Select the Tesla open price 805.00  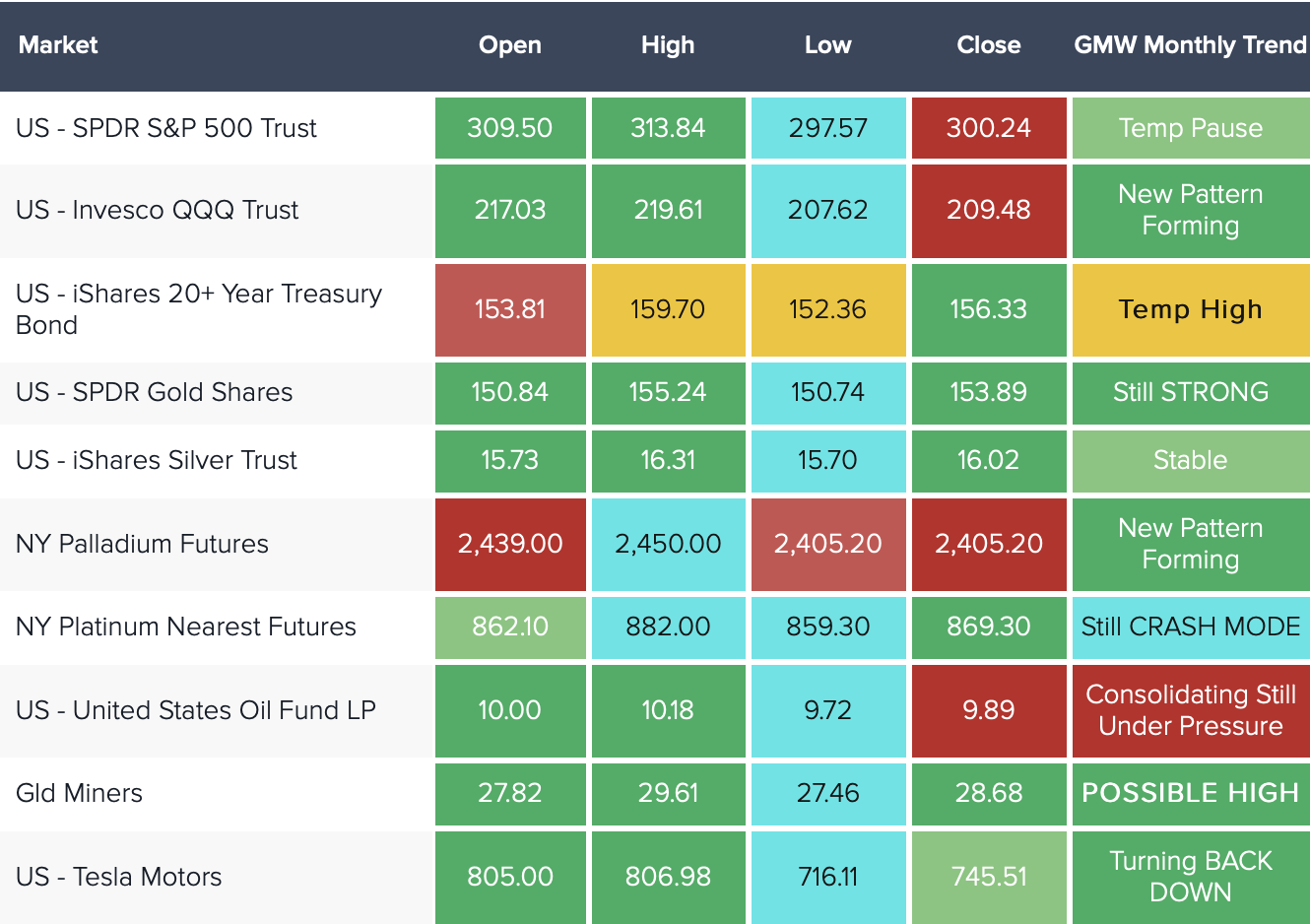pos(509,877)
